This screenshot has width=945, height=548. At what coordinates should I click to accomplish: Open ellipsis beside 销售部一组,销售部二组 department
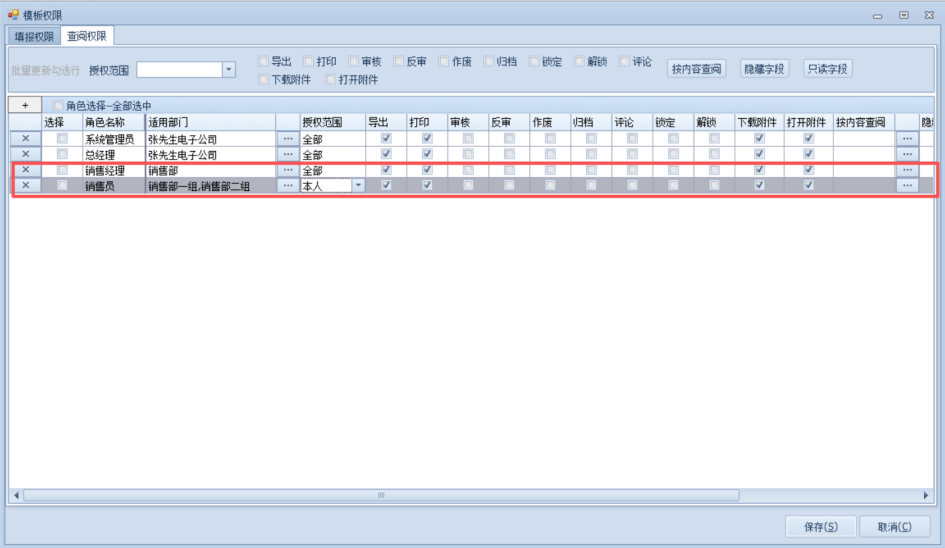point(288,185)
